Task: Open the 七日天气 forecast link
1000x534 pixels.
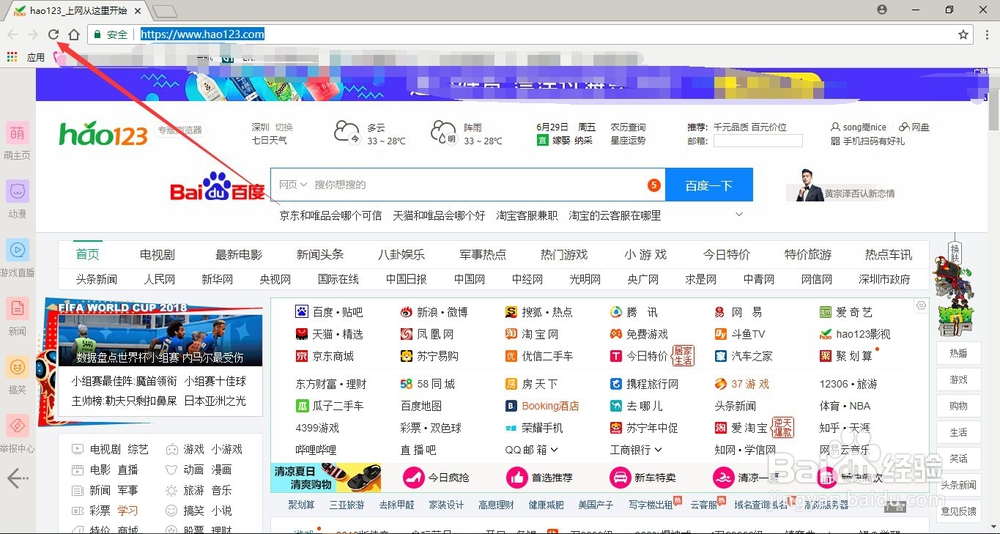Action: pos(269,140)
